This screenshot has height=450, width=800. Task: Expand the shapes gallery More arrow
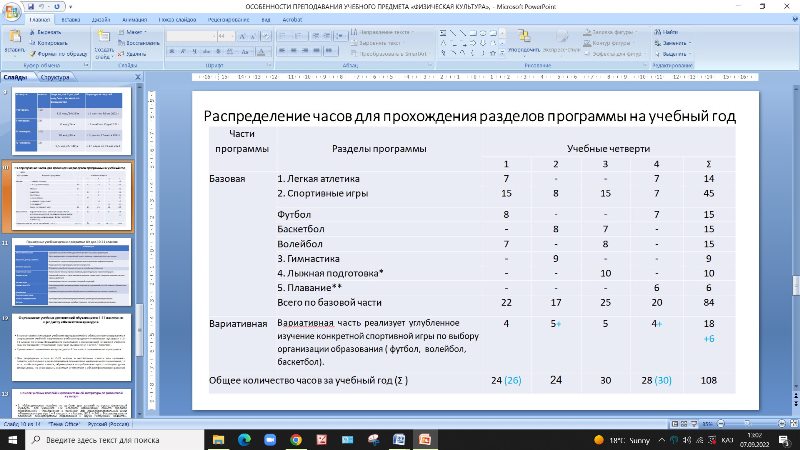click(503, 52)
